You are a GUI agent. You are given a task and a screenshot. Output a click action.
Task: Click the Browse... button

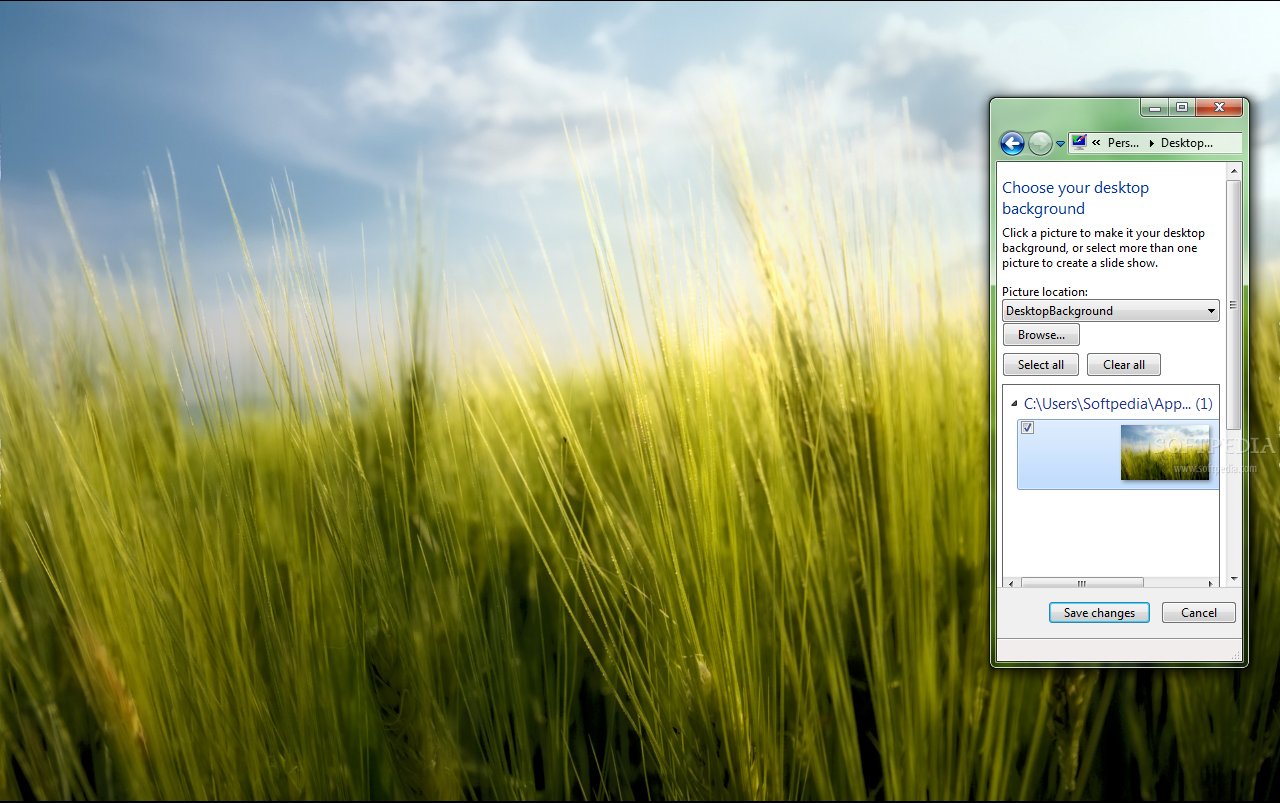(1041, 335)
